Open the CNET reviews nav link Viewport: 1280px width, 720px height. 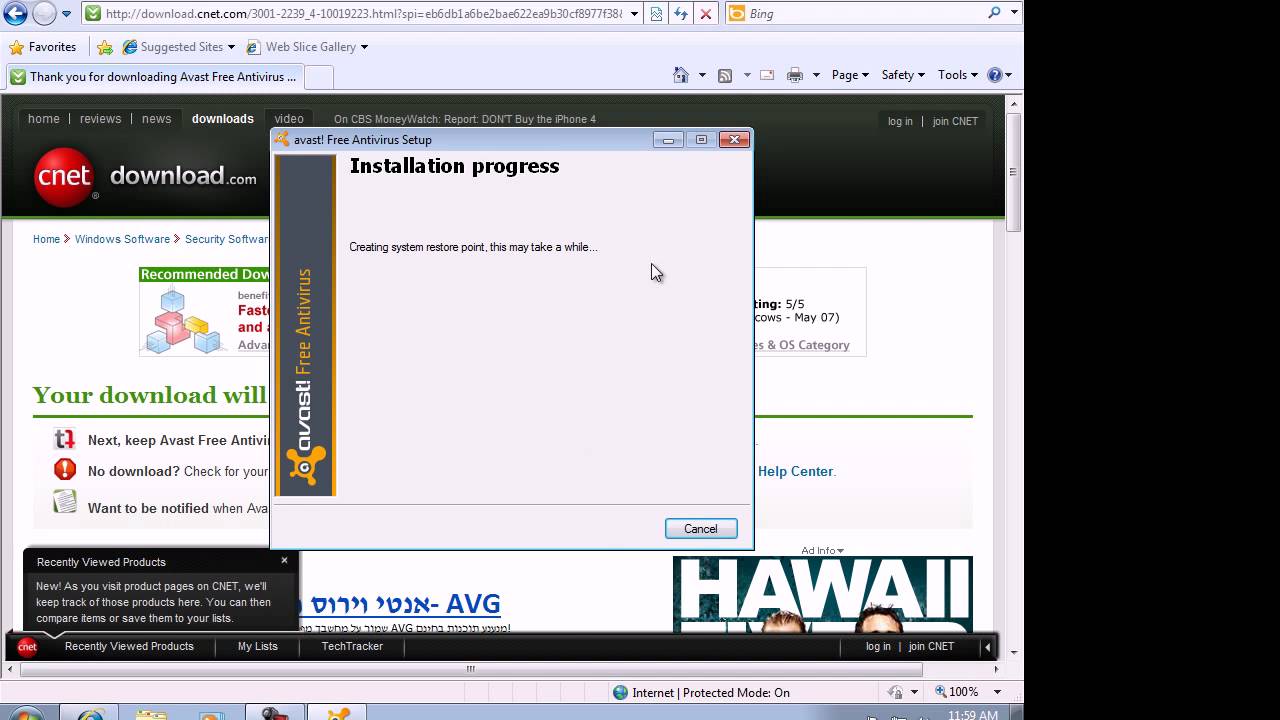(x=100, y=119)
